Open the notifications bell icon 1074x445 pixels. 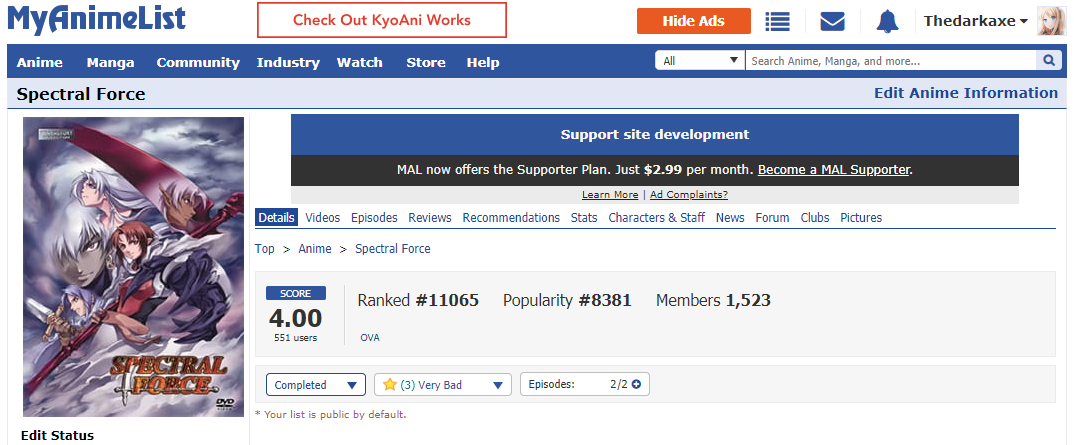(887, 21)
